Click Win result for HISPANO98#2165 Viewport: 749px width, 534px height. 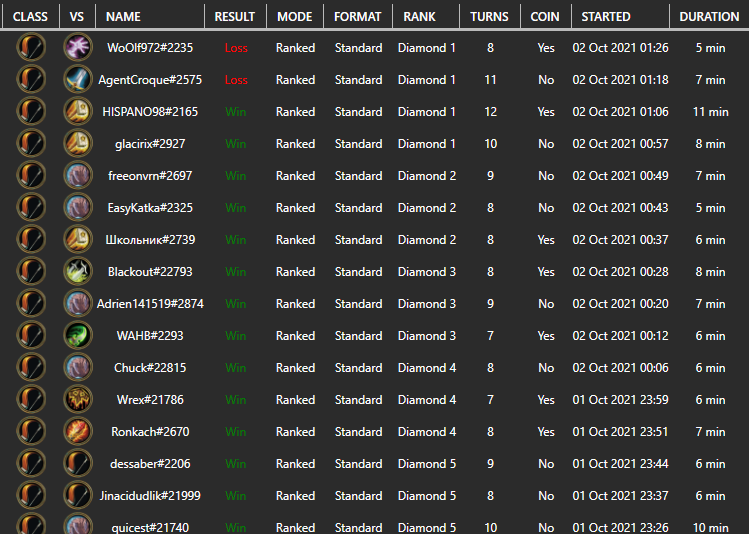(x=235, y=112)
